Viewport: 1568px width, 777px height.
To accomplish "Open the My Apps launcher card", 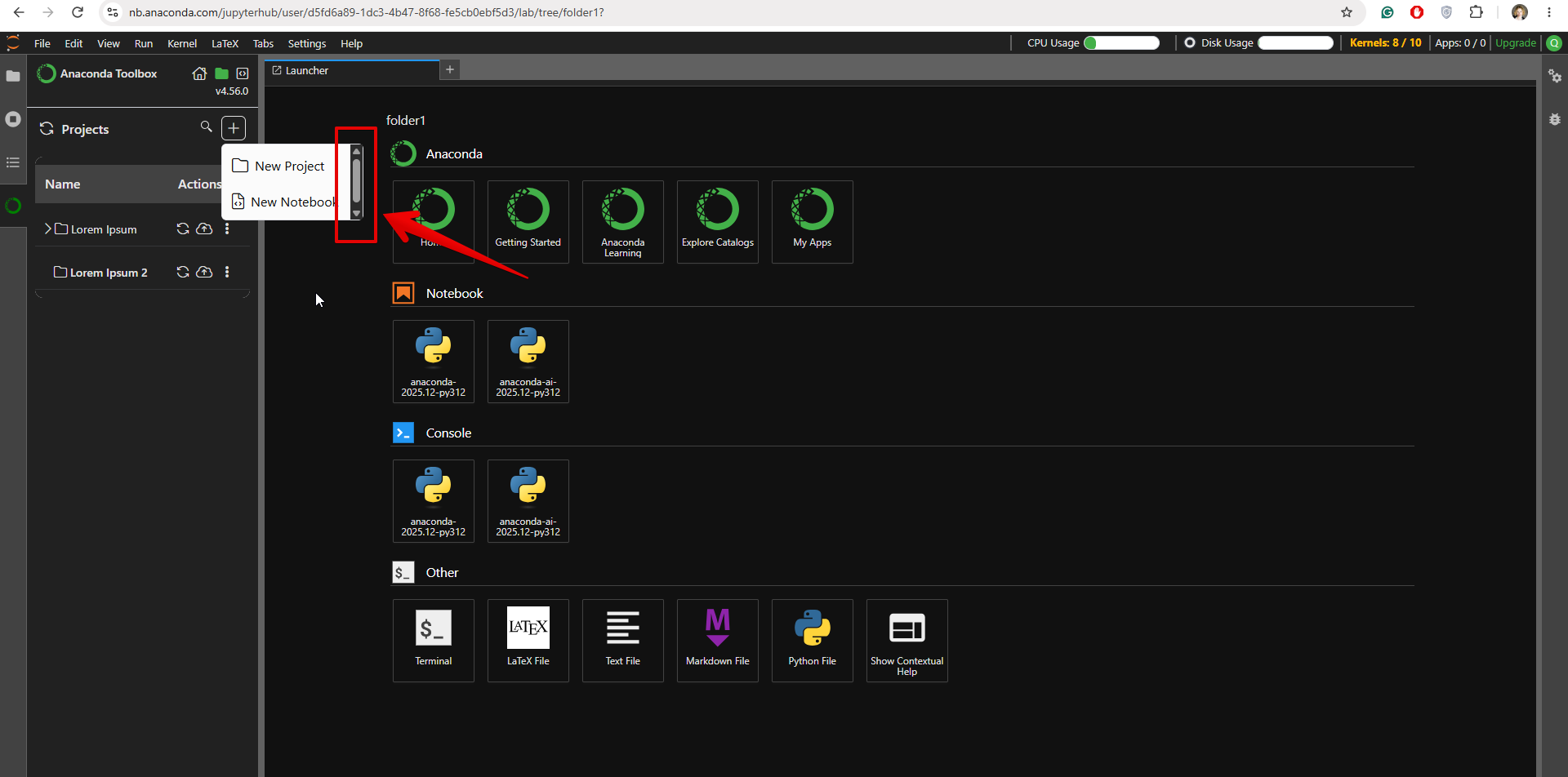I will pos(813,222).
